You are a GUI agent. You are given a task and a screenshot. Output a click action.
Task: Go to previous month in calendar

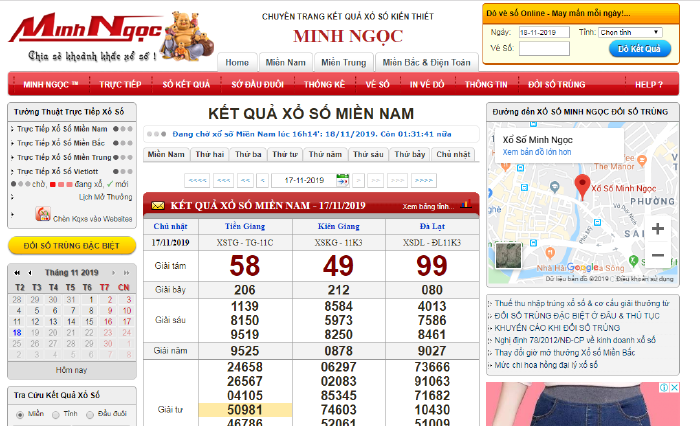[30, 272]
